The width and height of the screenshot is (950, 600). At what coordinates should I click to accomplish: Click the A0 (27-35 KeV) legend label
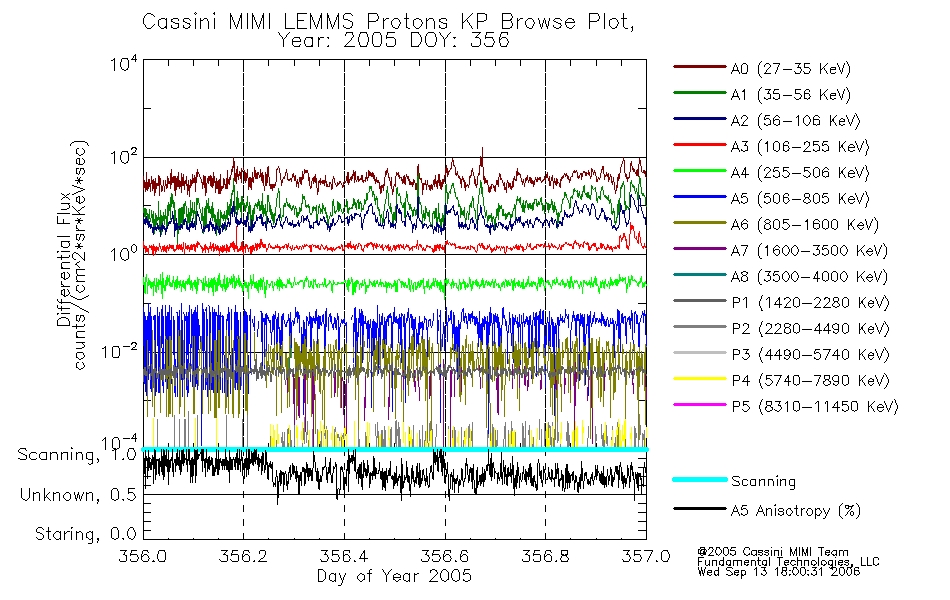click(791, 69)
